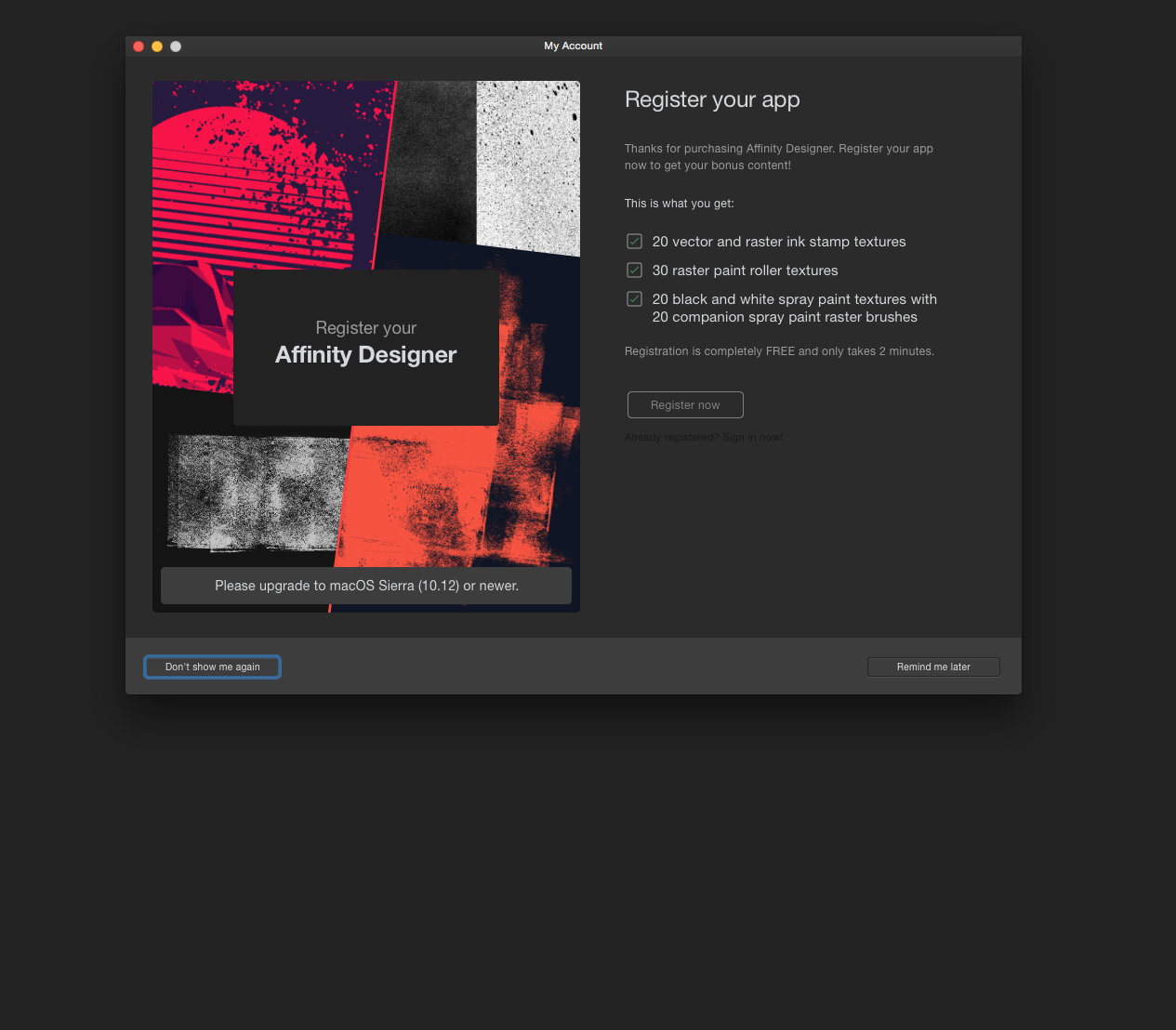The width and height of the screenshot is (1176, 1030).
Task: Click the 'Affinity Designer' title on the artwork
Action: click(x=366, y=355)
